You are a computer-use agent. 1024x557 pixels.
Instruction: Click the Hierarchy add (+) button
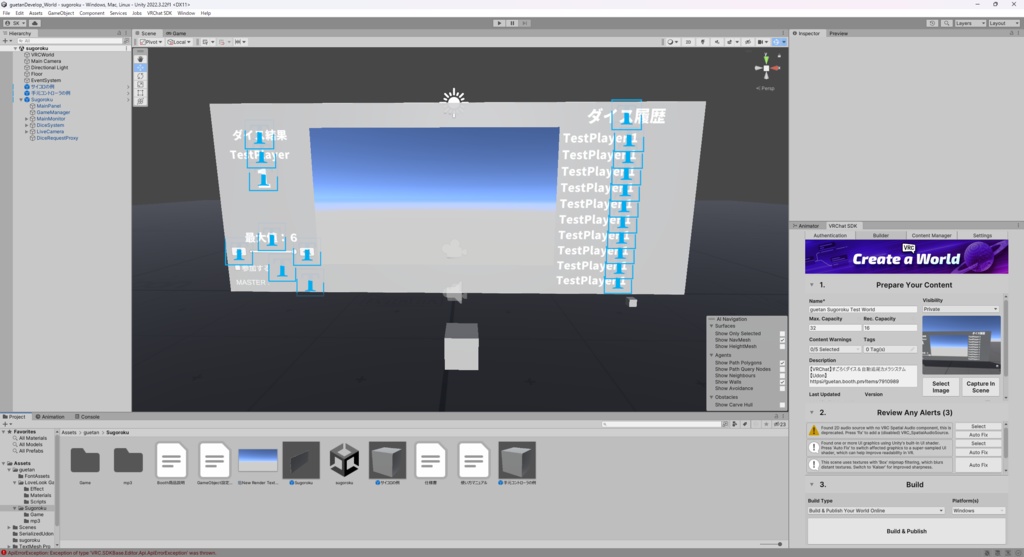[5, 40]
